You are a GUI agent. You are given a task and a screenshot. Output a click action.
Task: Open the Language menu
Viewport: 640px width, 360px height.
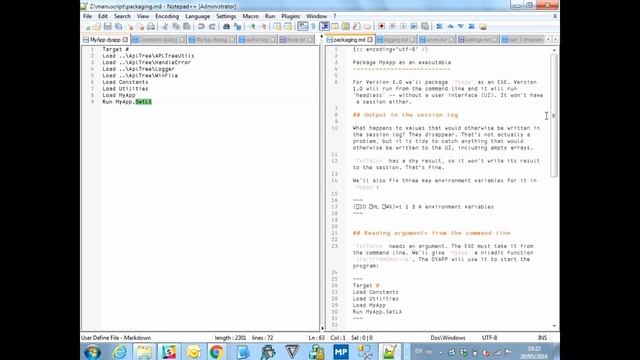click(197, 16)
